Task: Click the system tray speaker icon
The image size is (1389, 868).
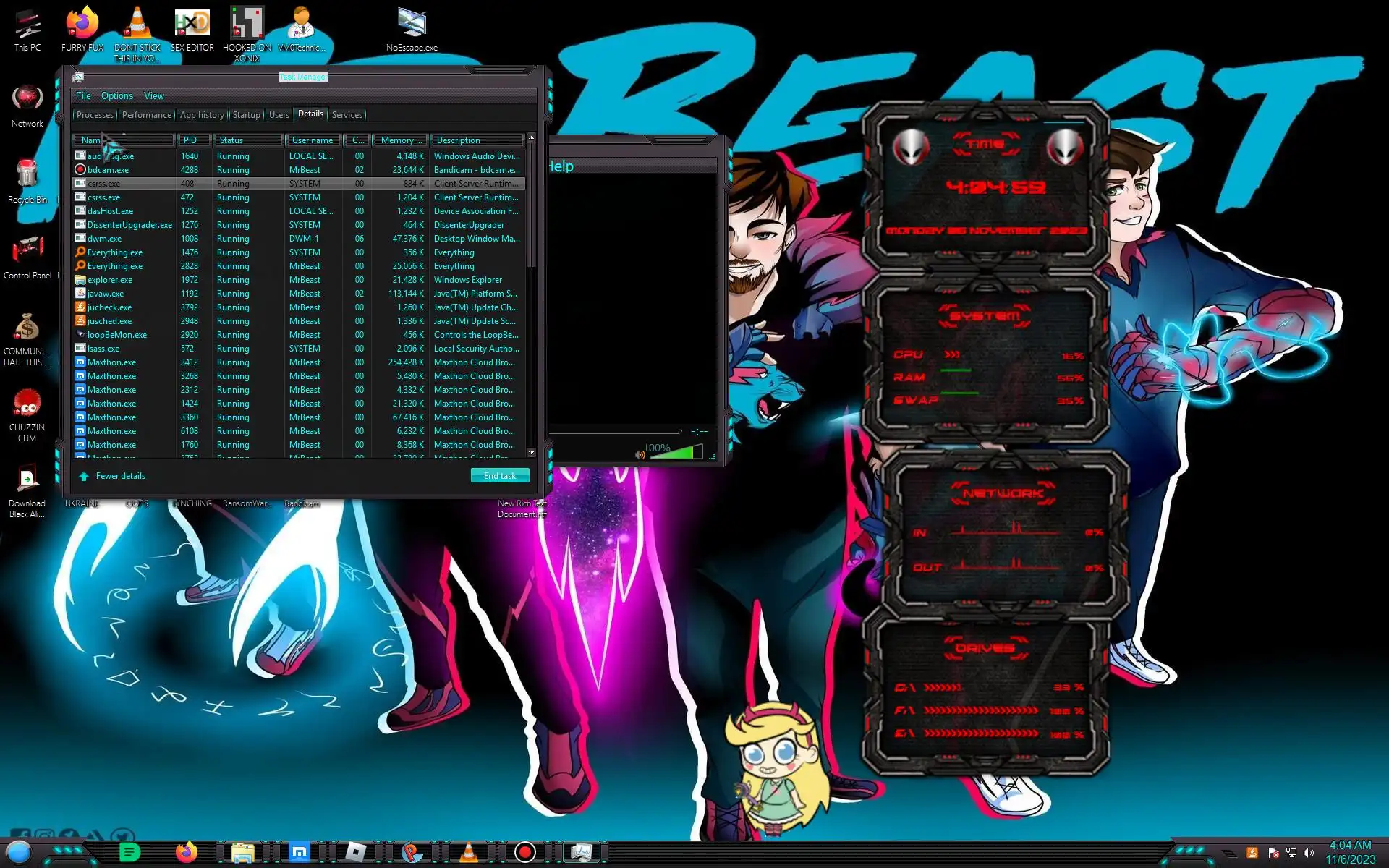Action: 1309,853
